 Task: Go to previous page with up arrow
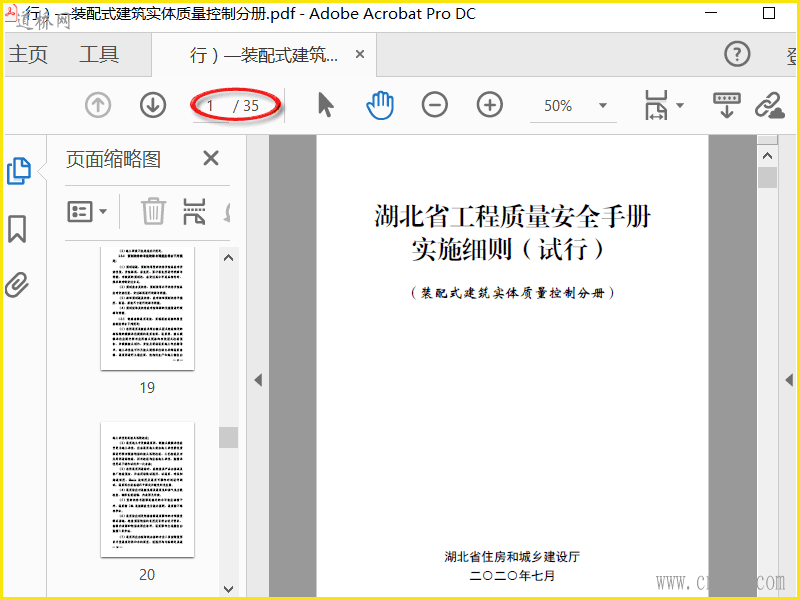[98, 105]
